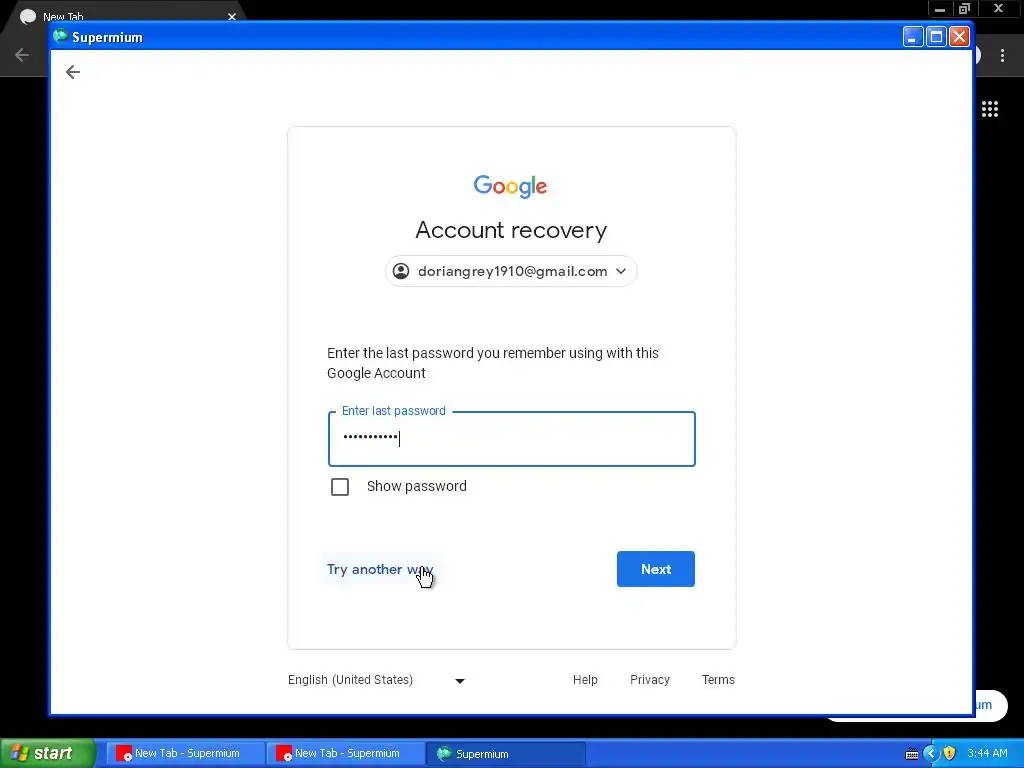The image size is (1024, 768).
Task: Select the Supermium taskbar button
Action: click(x=505, y=753)
